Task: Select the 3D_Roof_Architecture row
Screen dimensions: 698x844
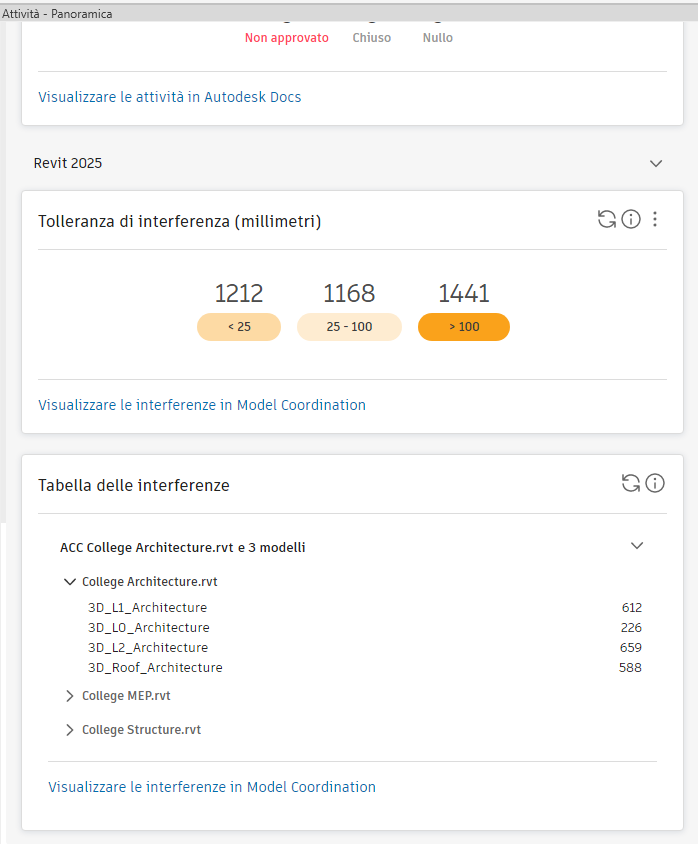Action: pyautogui.click(x=155, y=667)
